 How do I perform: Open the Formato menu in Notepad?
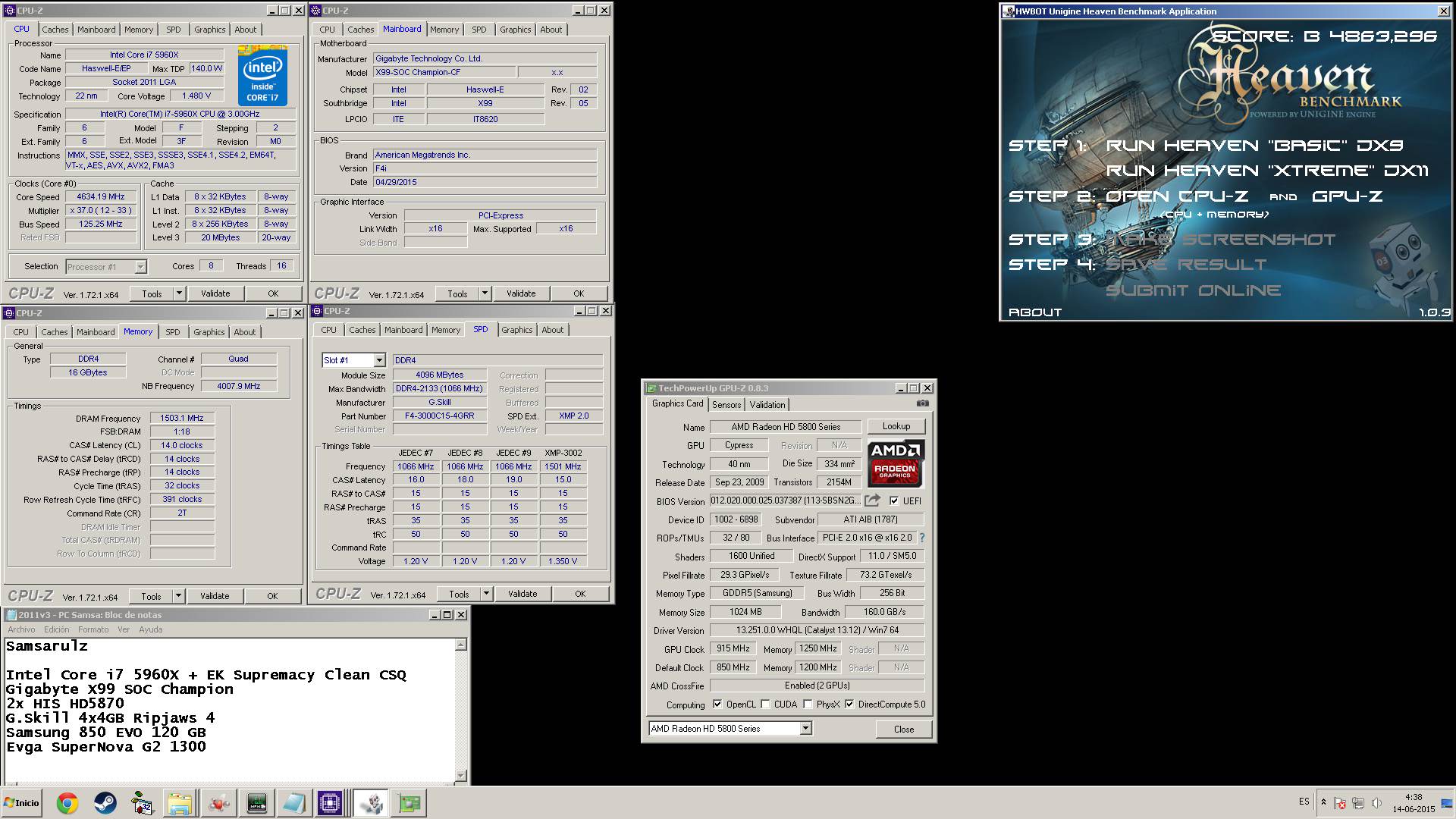[x=93, y=629]
